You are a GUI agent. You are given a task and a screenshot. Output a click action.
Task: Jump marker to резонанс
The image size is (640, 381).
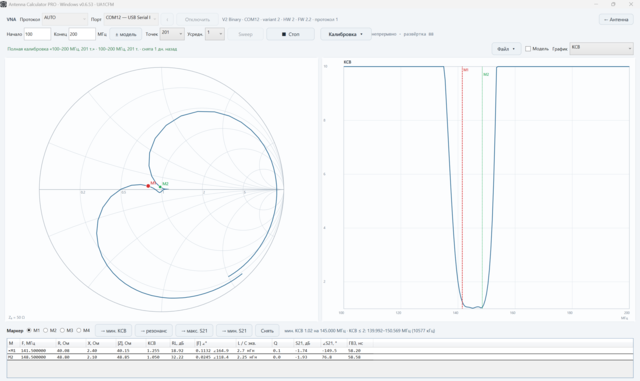[x=153, y=330]
